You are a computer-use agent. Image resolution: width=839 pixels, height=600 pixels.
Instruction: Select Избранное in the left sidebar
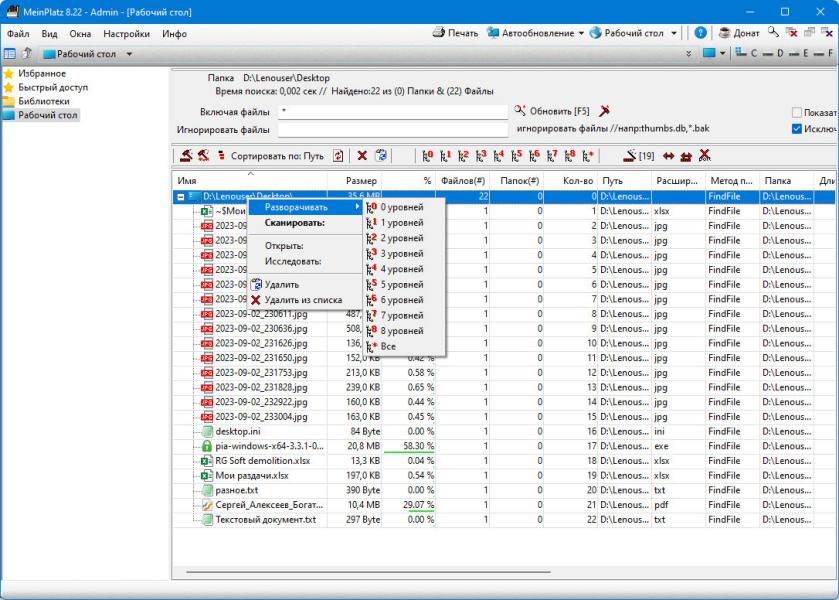pos(42,73)
